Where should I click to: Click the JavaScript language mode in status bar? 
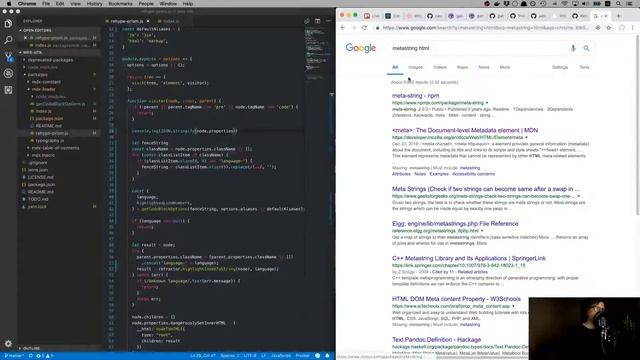(x=281, y=356)
